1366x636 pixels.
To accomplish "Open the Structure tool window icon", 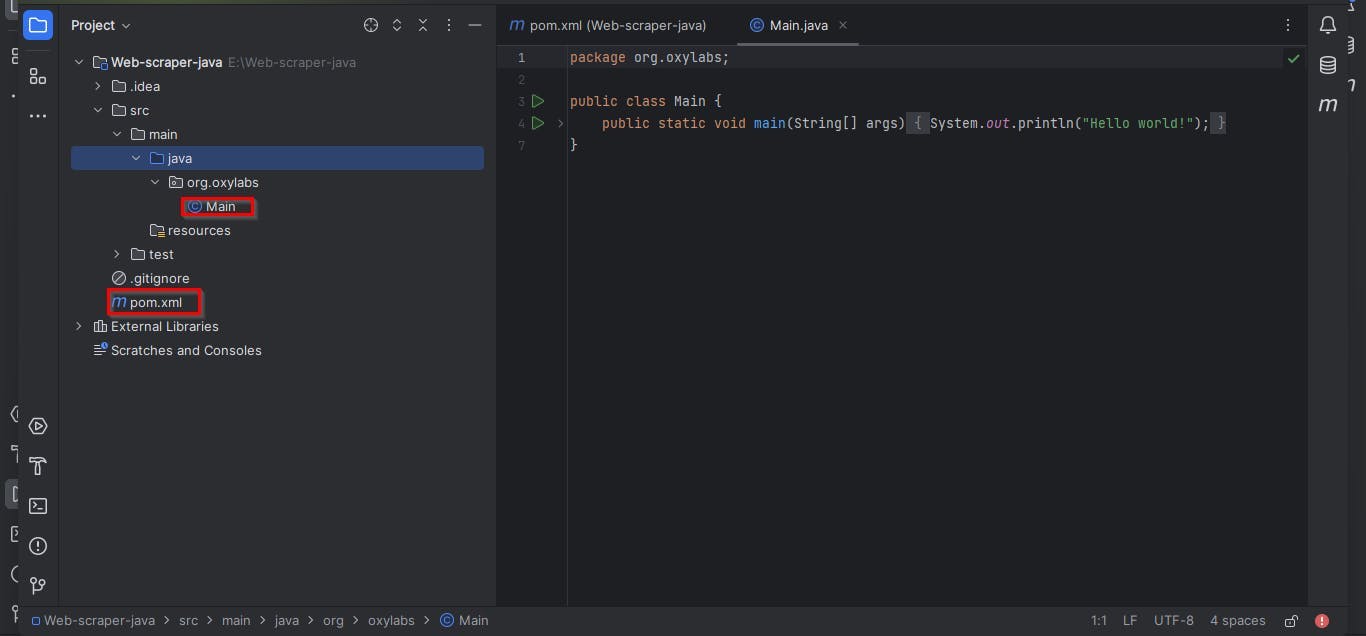I will tap(38, 76).
